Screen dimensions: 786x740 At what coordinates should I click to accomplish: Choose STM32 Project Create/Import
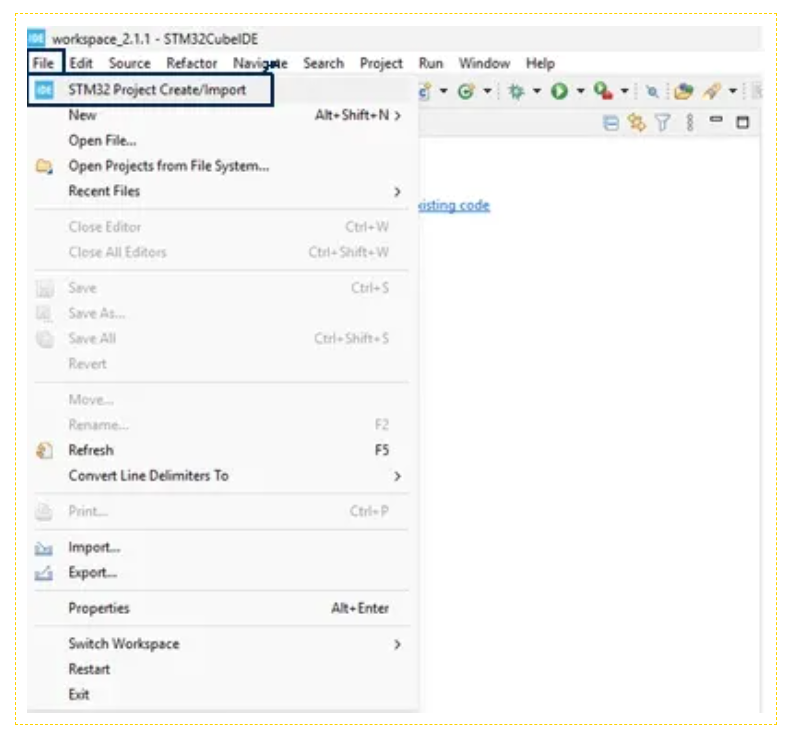click(x=150, y=90)
